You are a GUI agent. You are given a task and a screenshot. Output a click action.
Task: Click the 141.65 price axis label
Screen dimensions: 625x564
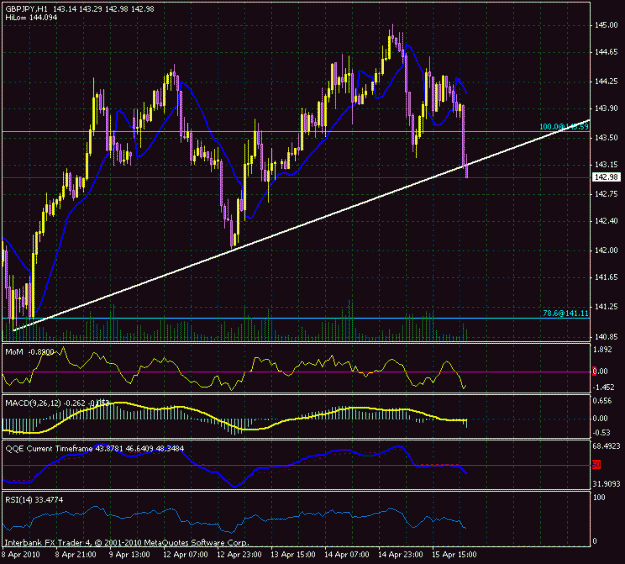point(606,277)
